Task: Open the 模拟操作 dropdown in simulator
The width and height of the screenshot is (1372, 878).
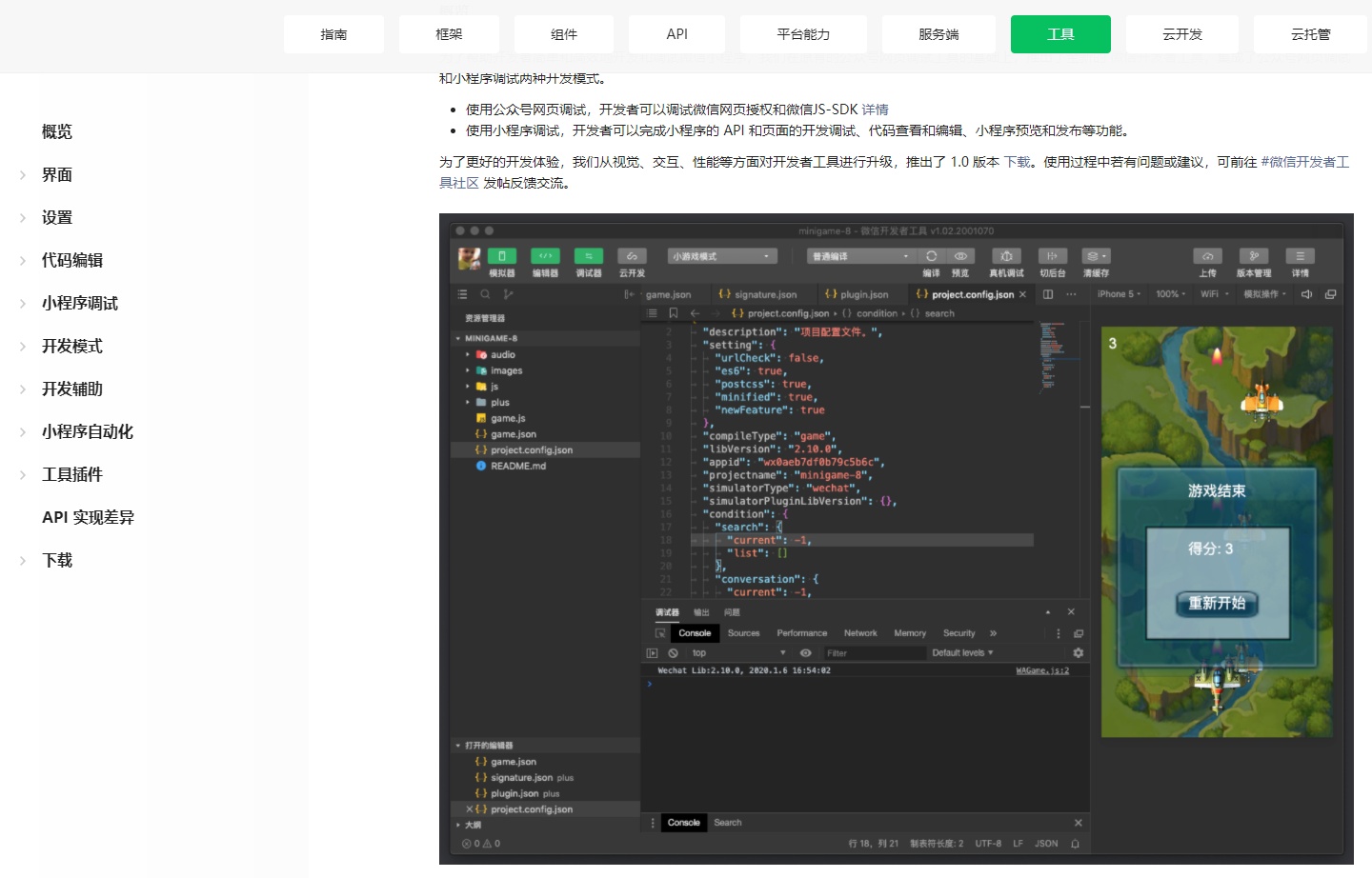Action: point(1265,294)
